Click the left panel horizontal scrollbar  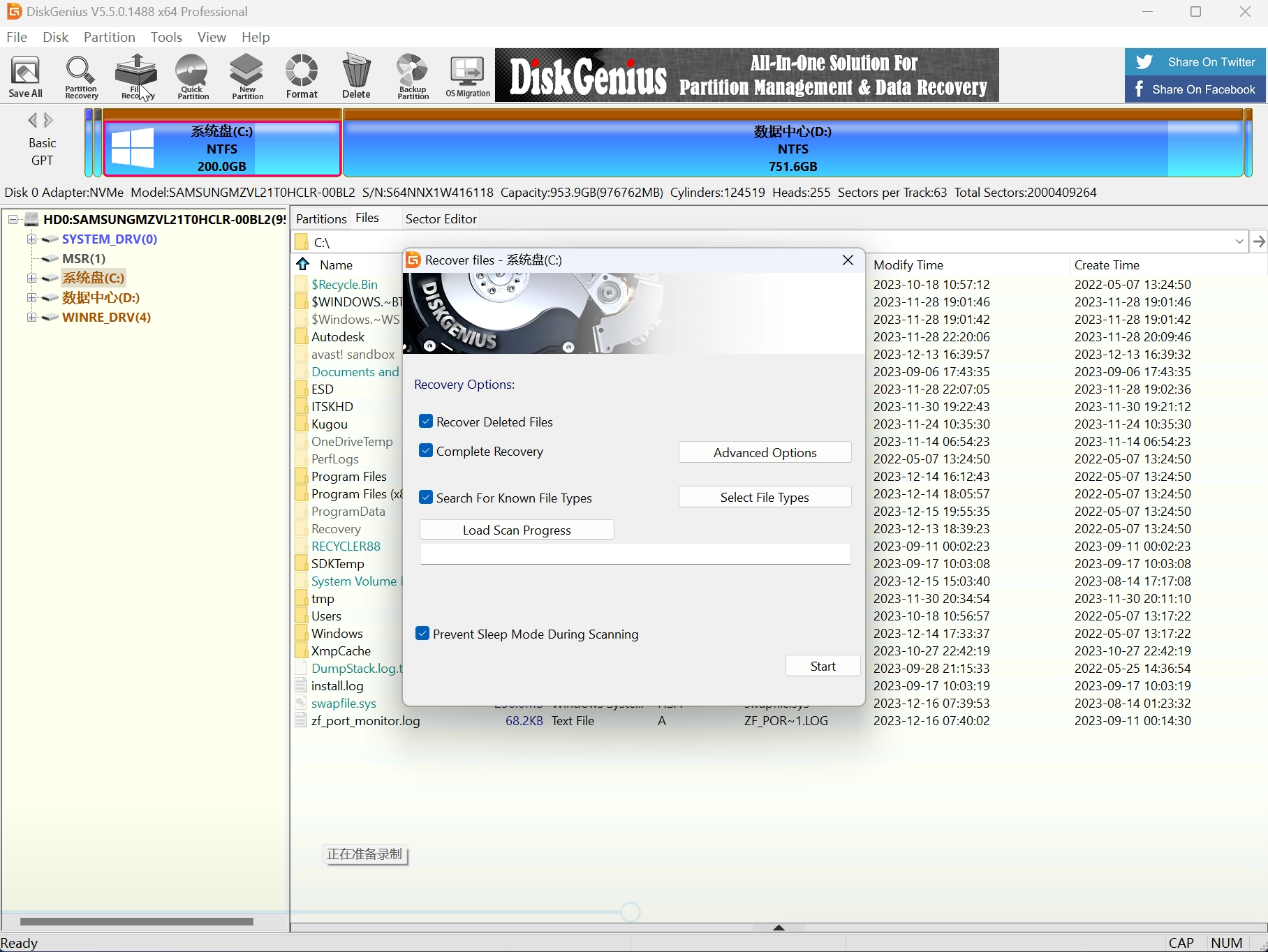point(137,921)
